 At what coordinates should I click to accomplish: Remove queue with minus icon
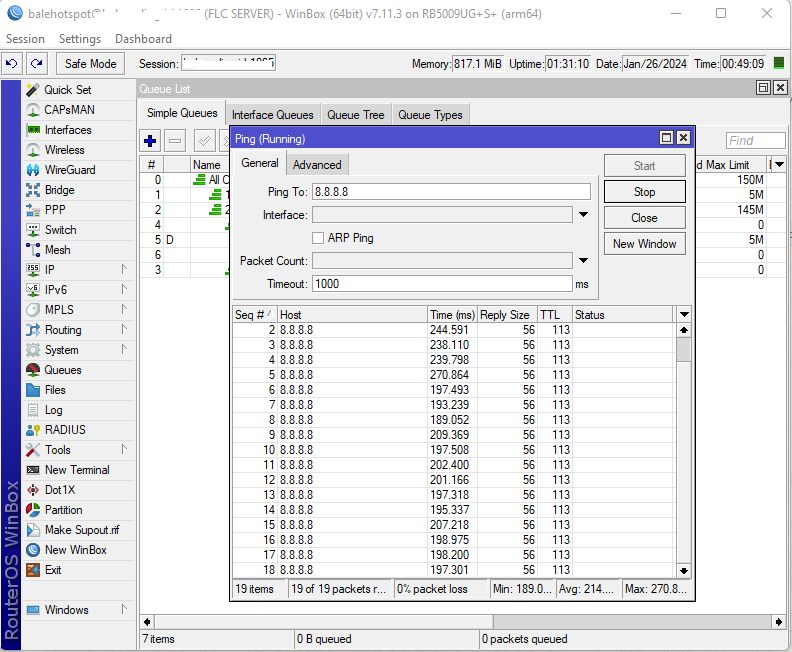coord(175,141)
